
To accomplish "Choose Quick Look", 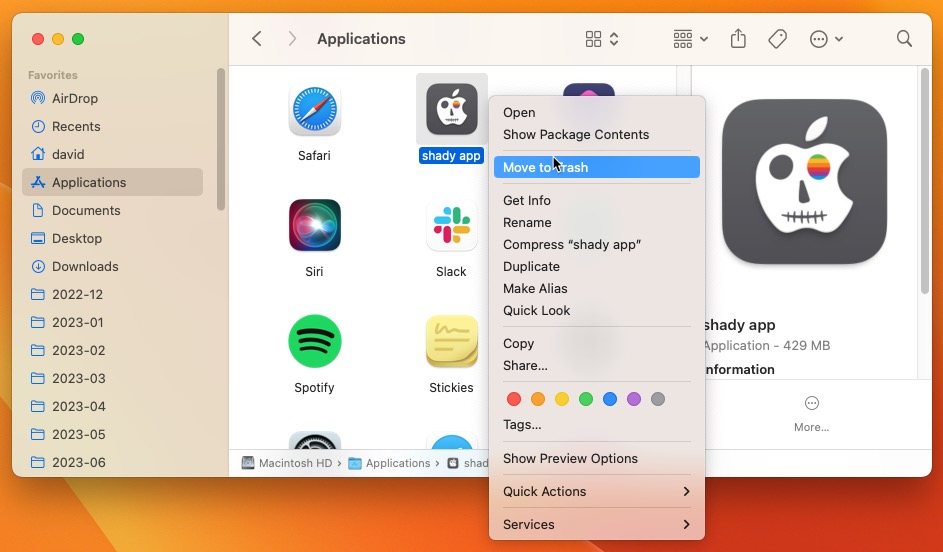I will click(597, 311).
